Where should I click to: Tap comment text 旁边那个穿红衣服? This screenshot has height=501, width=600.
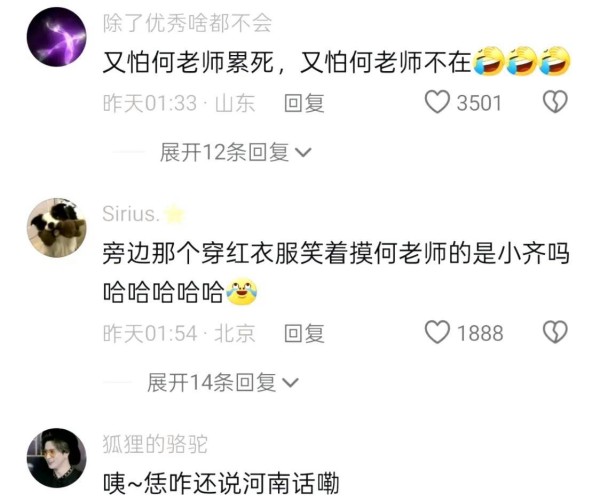click(x=201, y=254)
